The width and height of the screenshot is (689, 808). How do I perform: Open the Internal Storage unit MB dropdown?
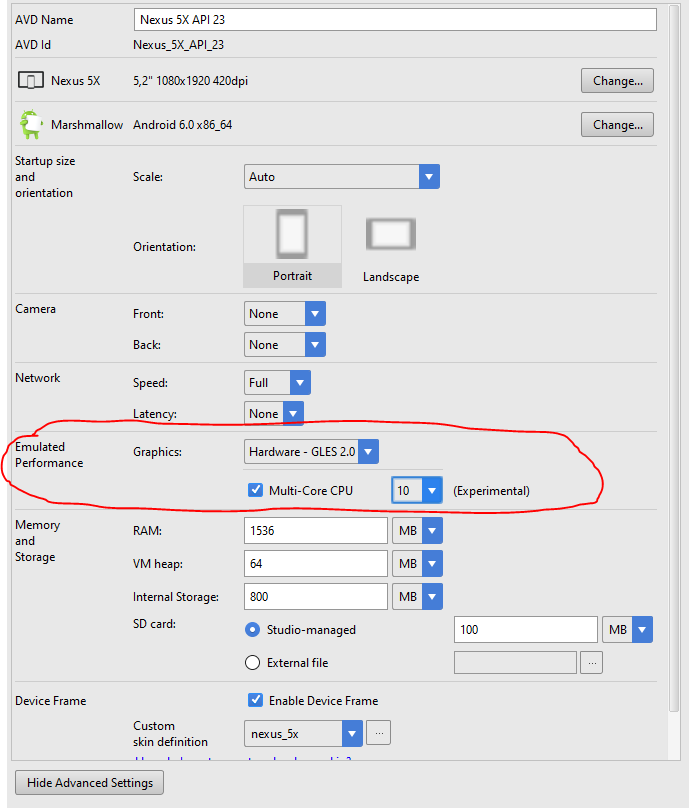[x=417, y=597]
